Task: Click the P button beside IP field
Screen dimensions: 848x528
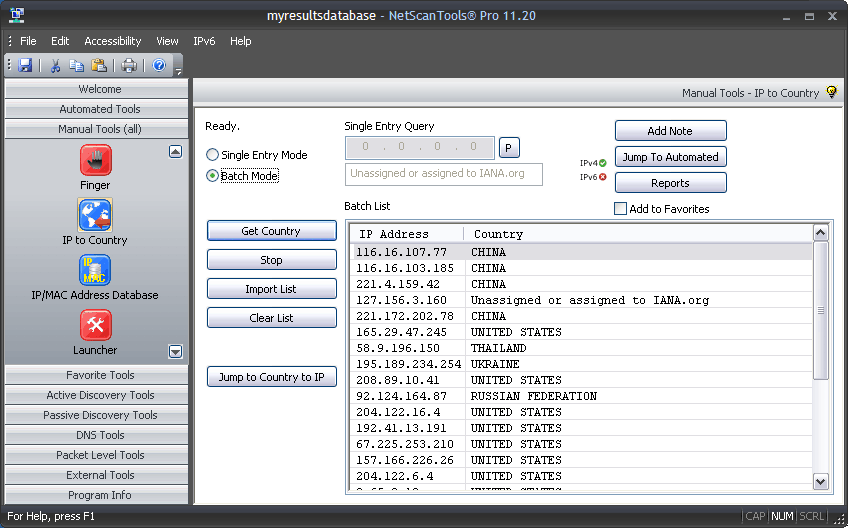Action: coord(509,147)
